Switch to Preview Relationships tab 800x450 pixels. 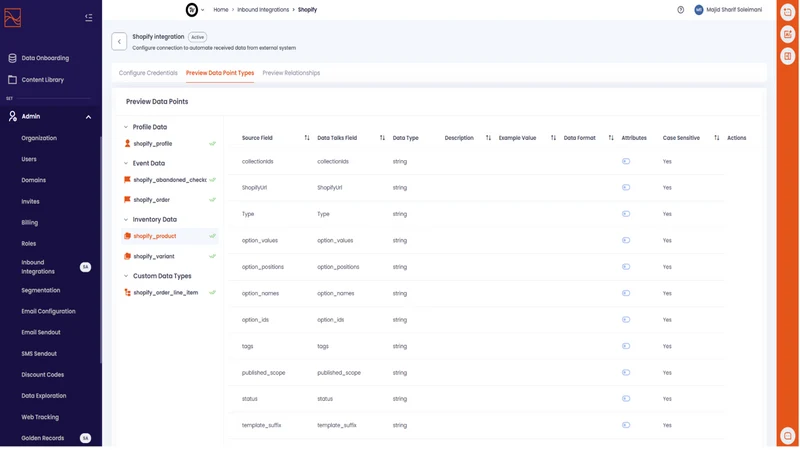click(x=291, y=73)
